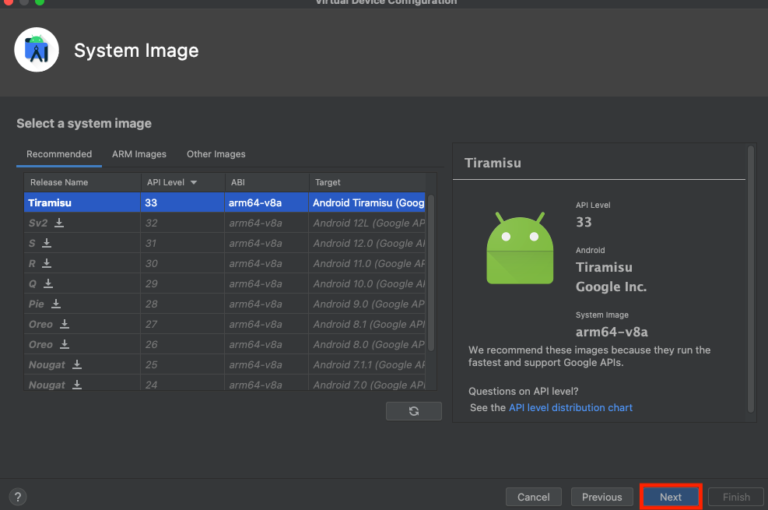The height and width of the screenshot is (510, 768).
Task: Download the Nougat API 25 image
Action: pyautogui.click(x=77, y=364)
